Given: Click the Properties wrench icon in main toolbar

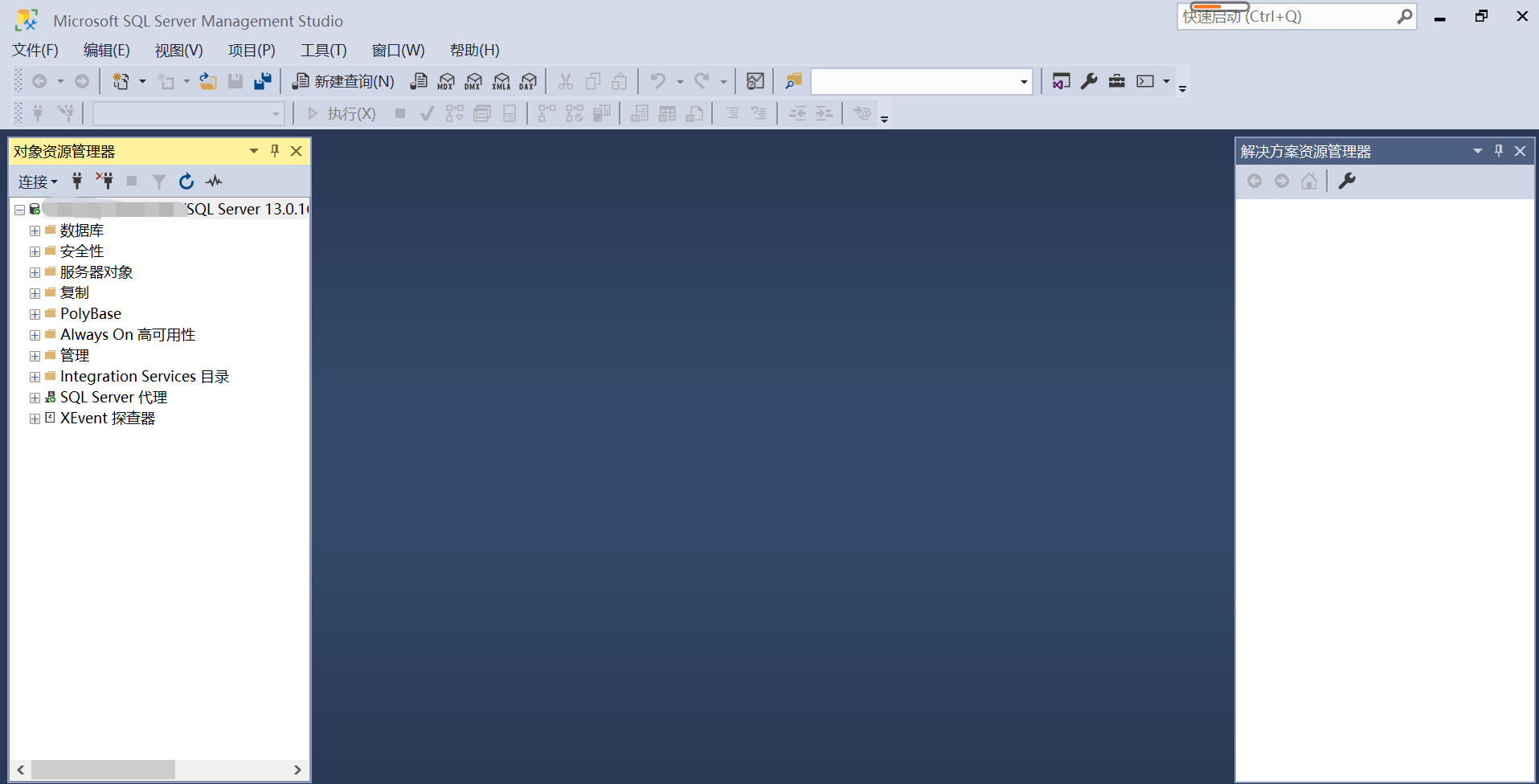Looking at the screenshot, I should click(1089, 81).
